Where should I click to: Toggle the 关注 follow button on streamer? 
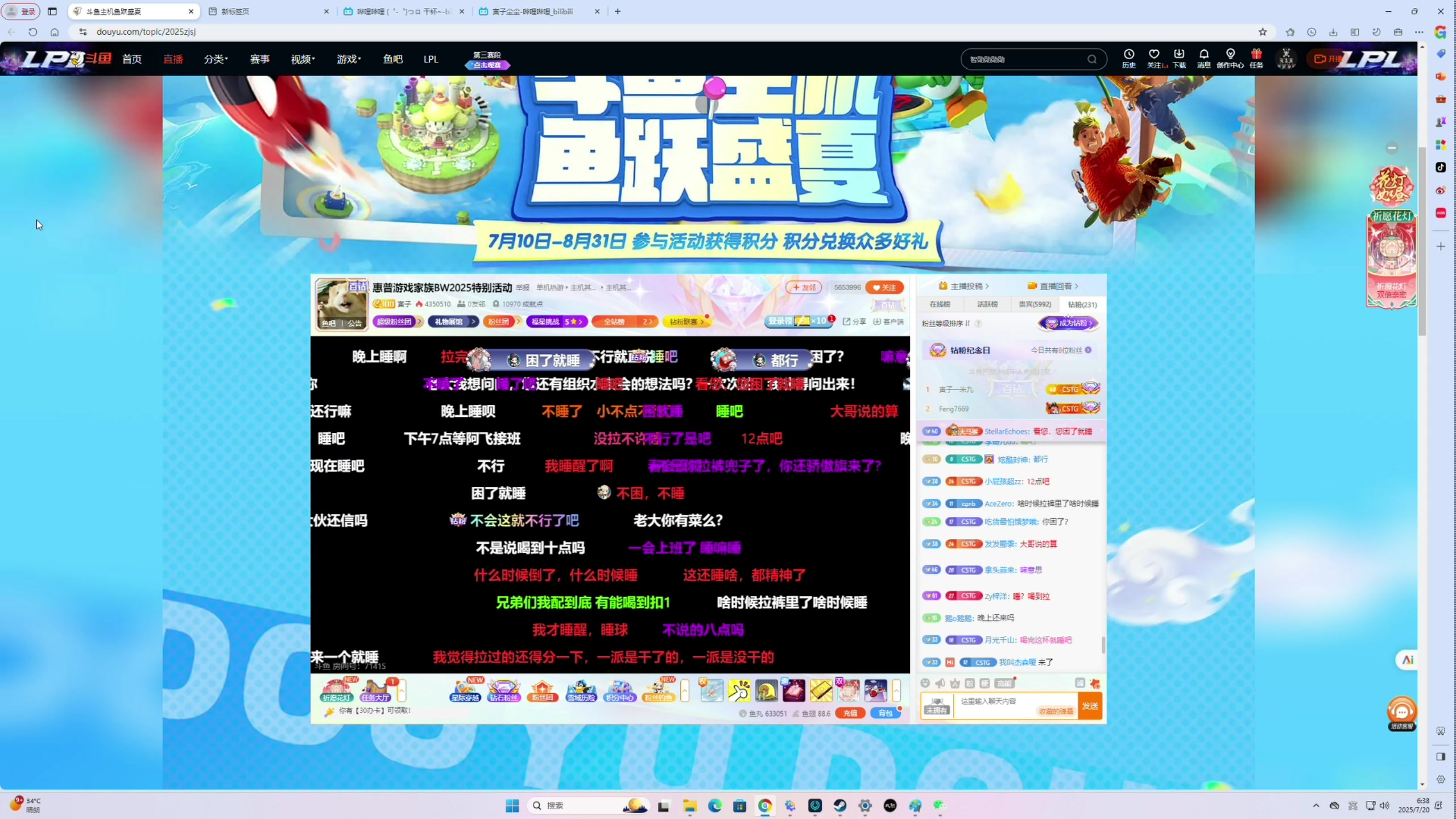pos(884,287)
